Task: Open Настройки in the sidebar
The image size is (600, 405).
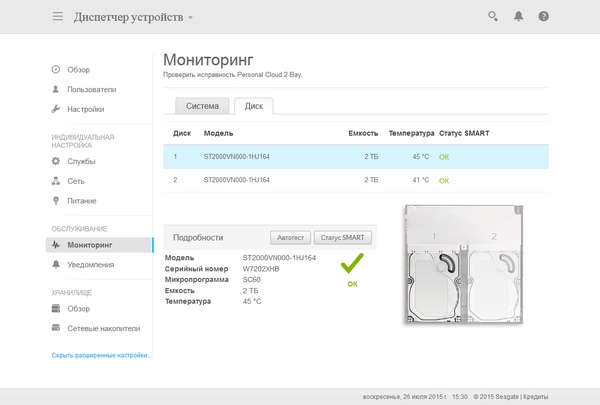Action: (x=85, y=109)
